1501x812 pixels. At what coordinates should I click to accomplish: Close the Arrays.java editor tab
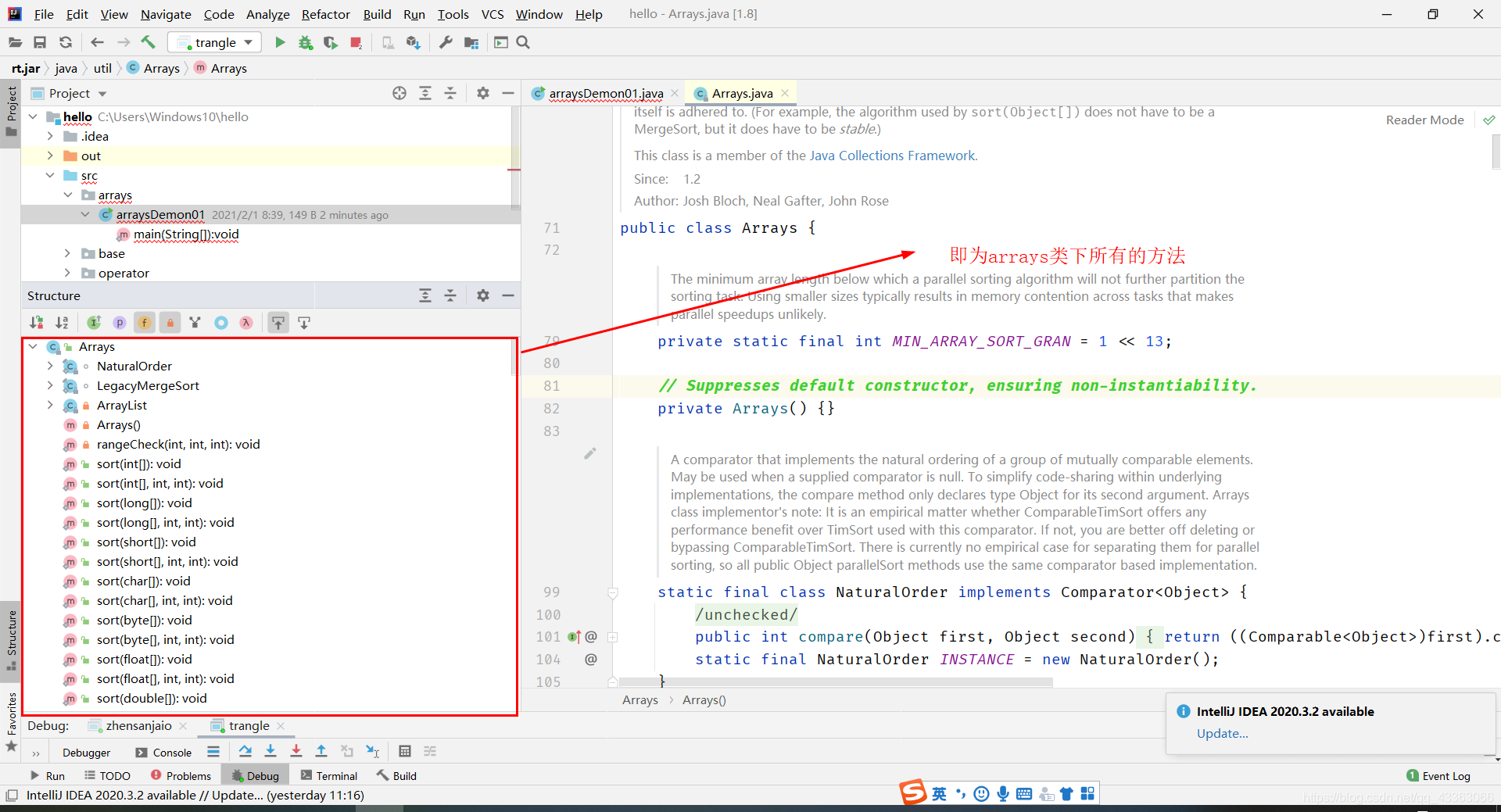785,93
